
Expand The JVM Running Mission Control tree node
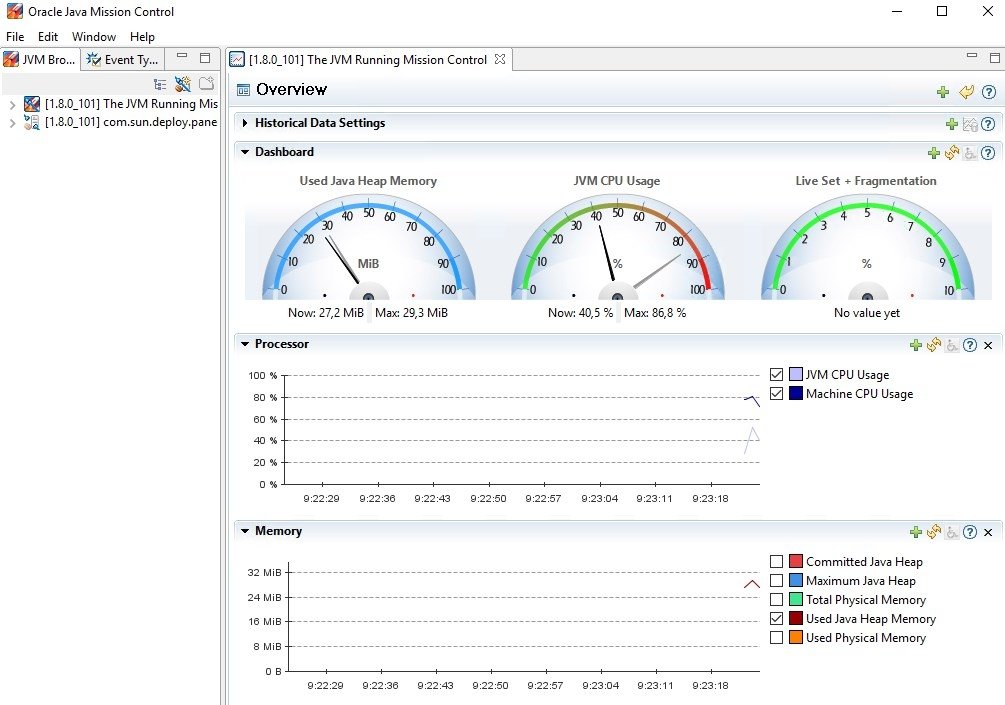click(x=12, y=104)
